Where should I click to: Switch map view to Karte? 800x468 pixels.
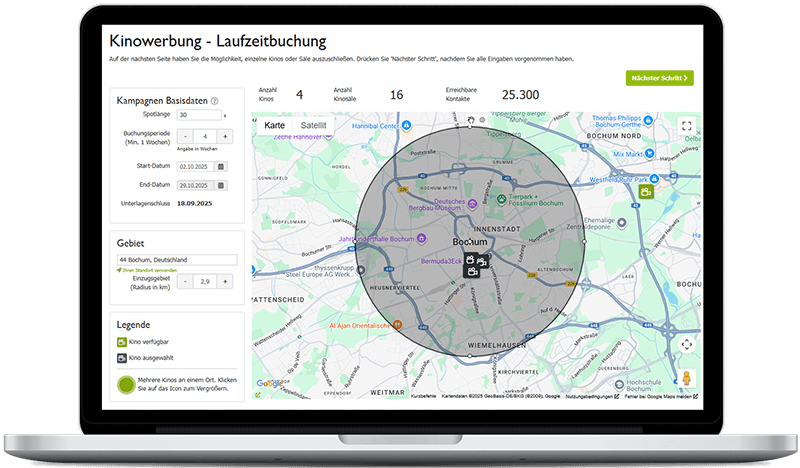tap(274, 126)
